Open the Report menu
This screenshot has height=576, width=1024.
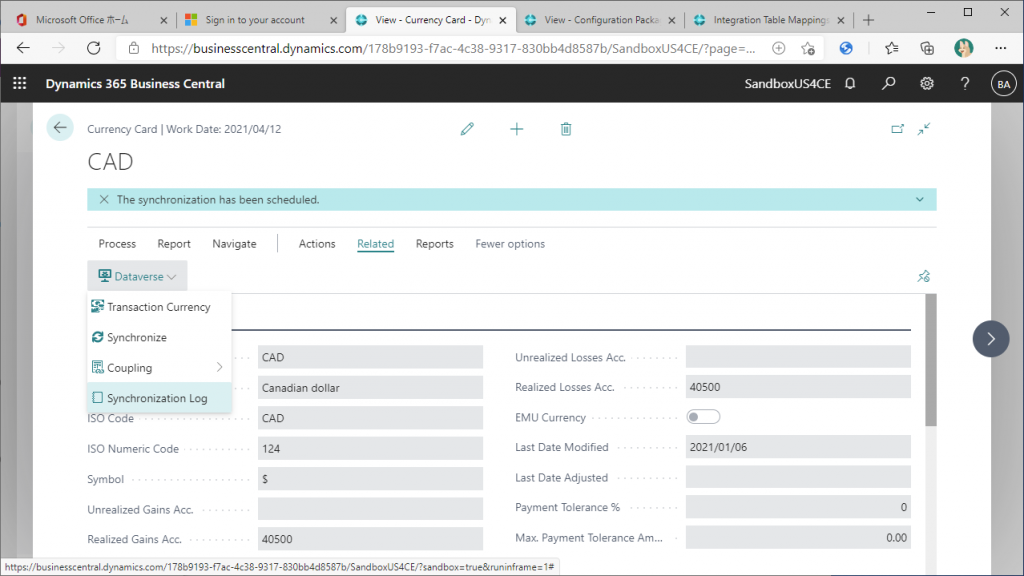coord(174,244)
